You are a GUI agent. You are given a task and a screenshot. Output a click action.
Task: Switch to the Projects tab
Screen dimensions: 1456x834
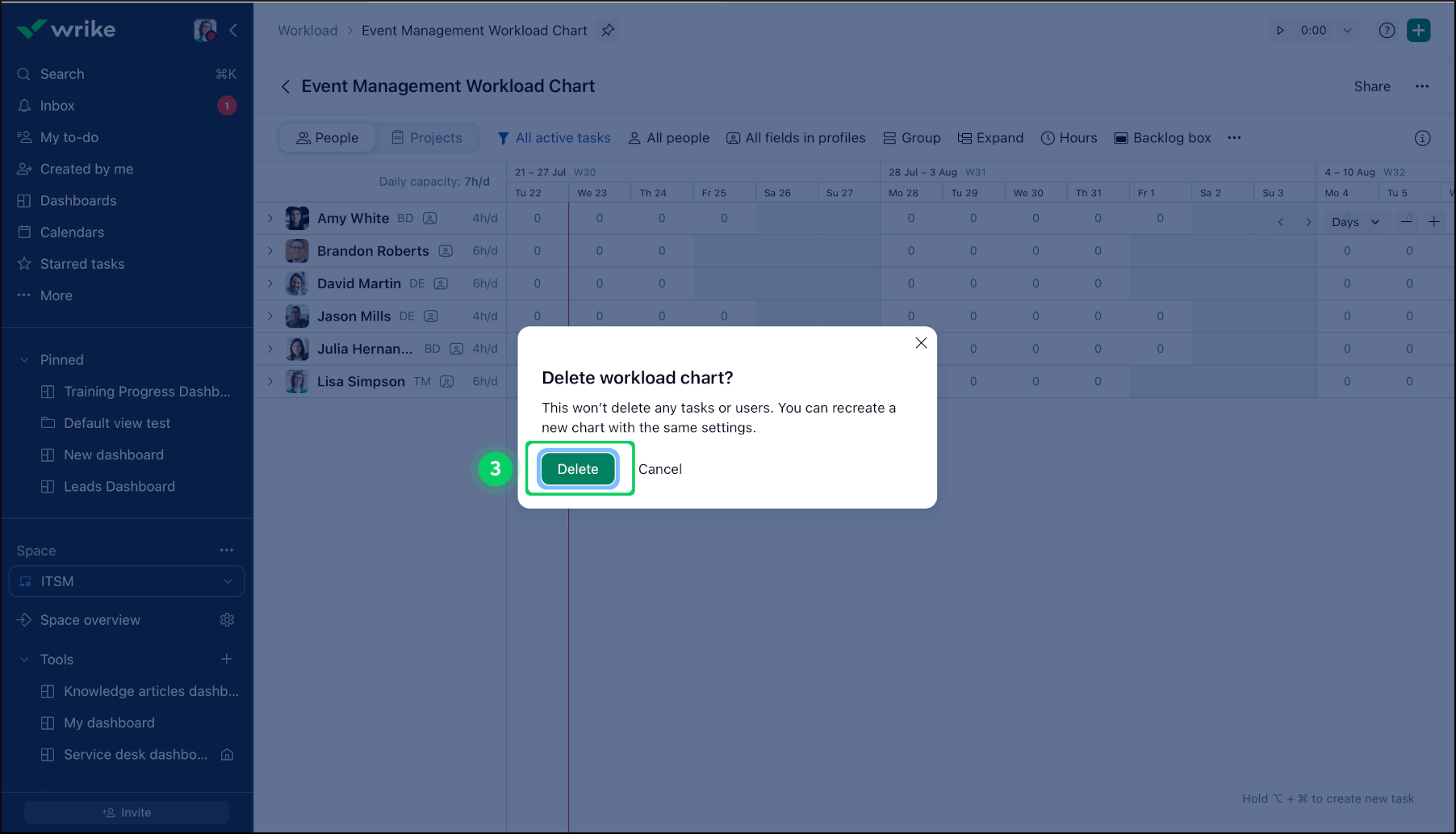click(427, 138)
